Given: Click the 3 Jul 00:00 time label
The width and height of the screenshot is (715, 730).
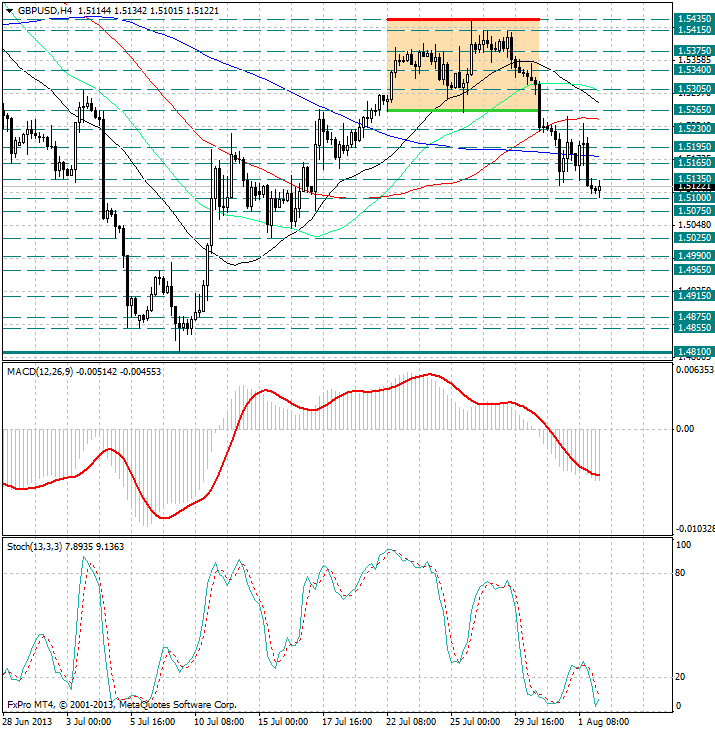Looking at the screenshot, I should pyautogui.click(x=88, y=722).
